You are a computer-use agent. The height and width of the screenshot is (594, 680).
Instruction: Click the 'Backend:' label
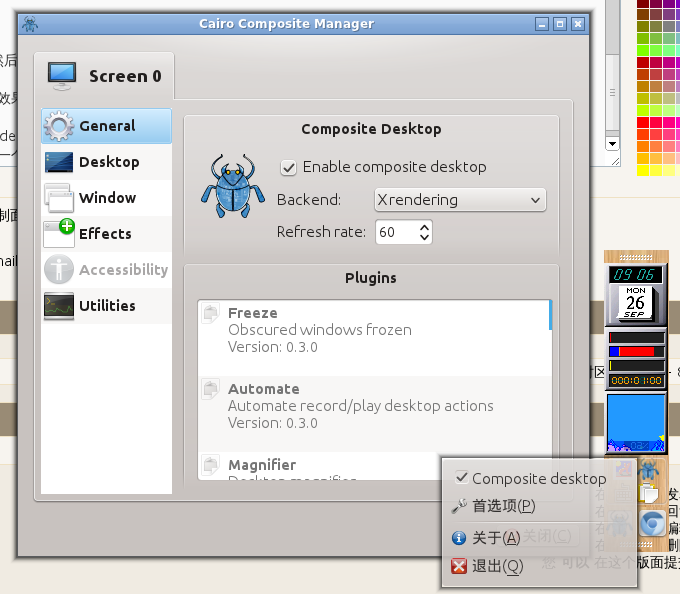pos(309,200)
